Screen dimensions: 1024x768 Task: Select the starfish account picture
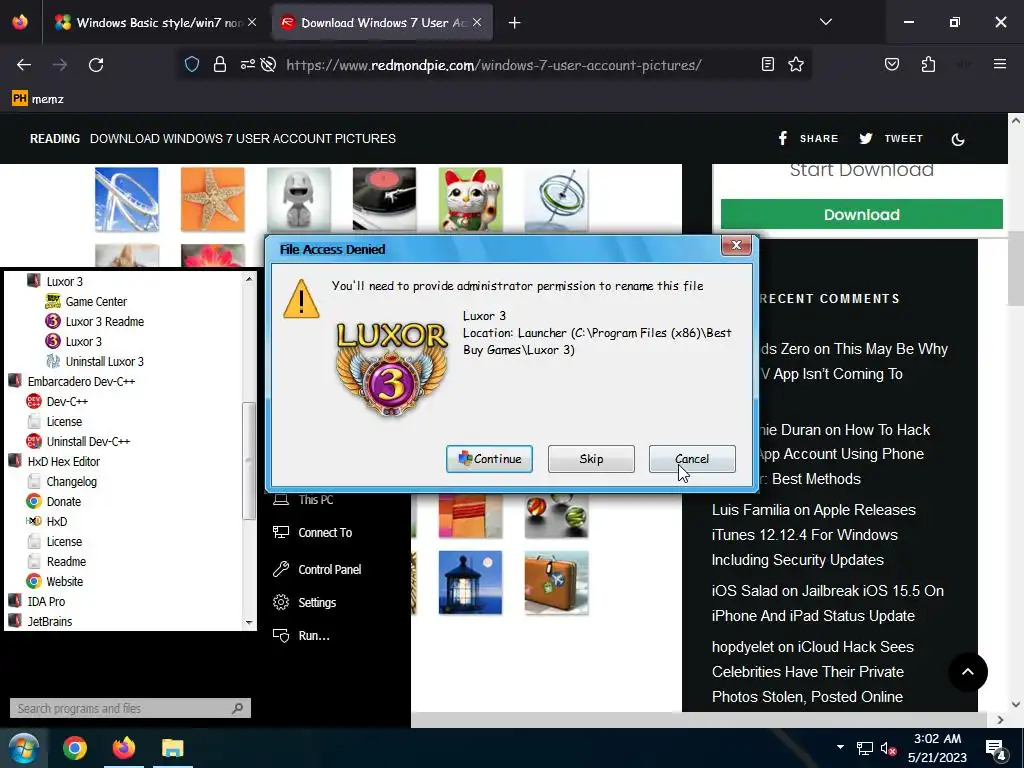point(213,199)
